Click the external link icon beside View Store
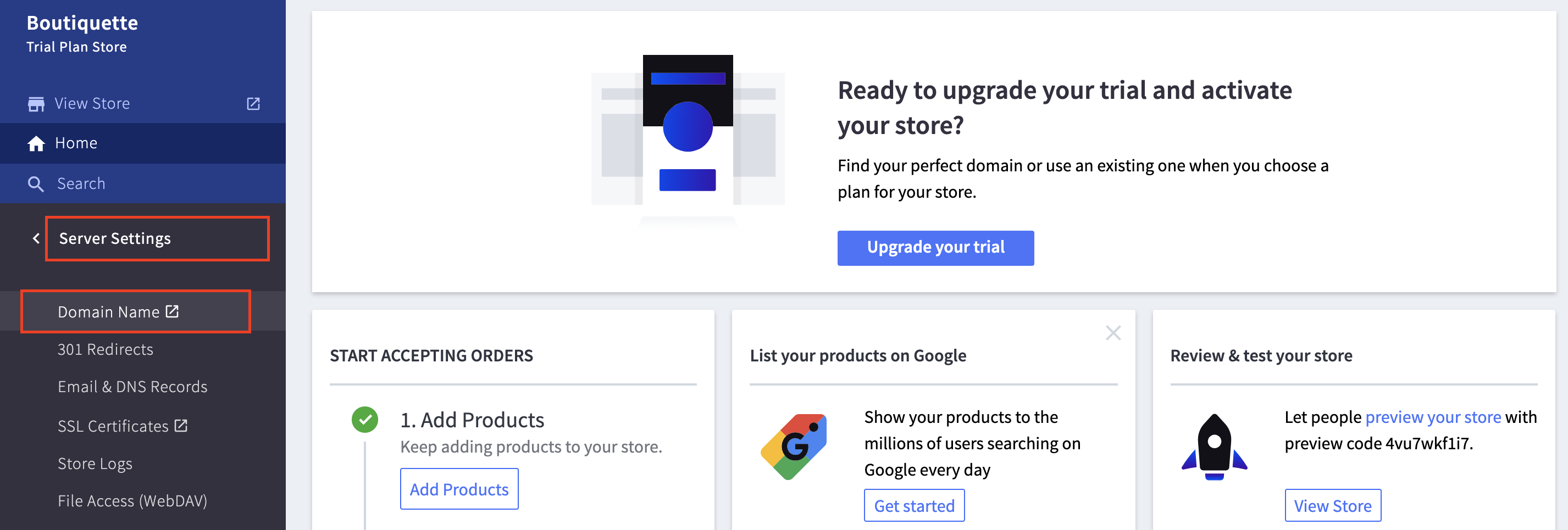 [253, 104]
